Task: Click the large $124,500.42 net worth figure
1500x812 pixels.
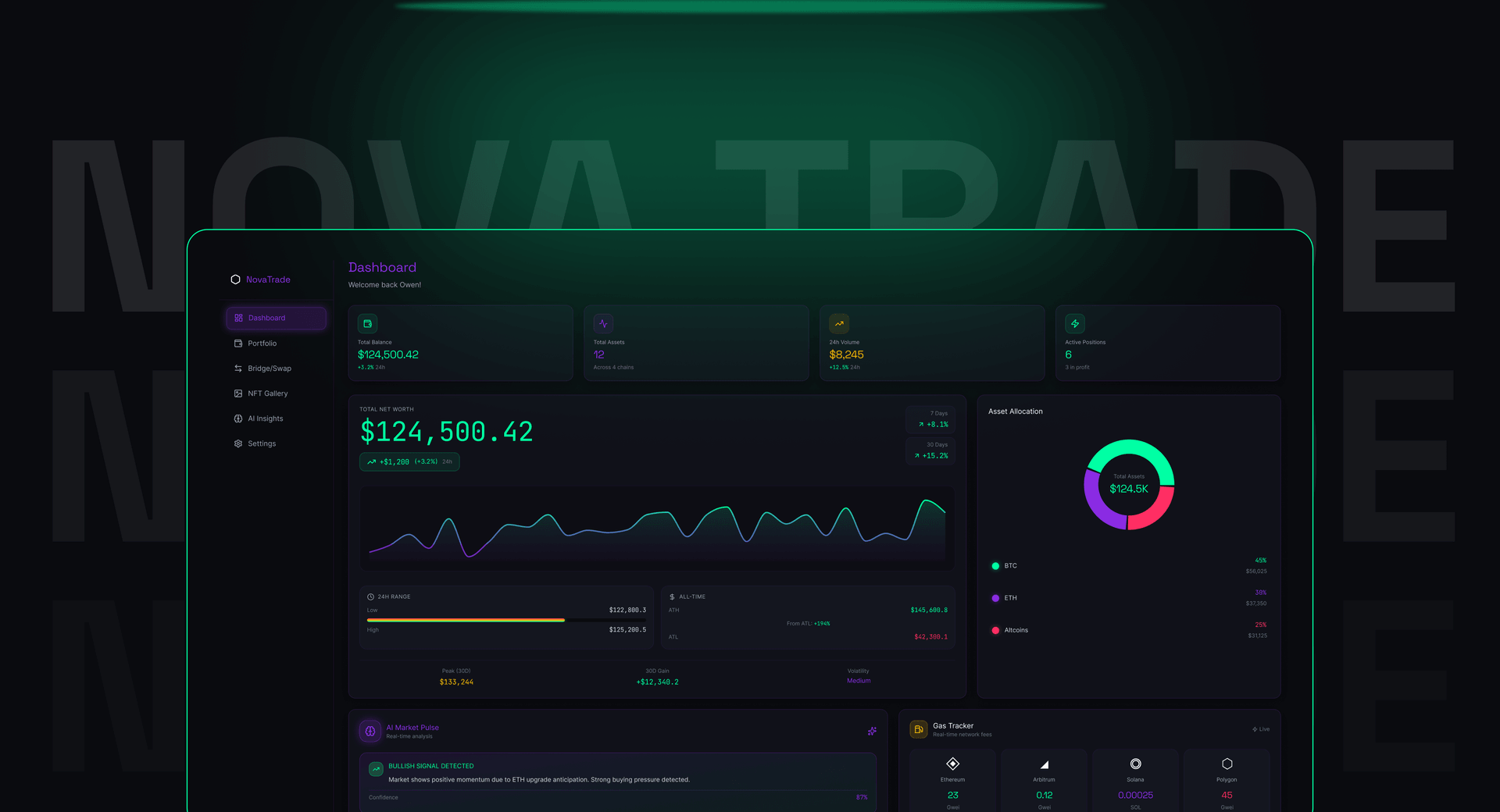Action: (447, 432)
